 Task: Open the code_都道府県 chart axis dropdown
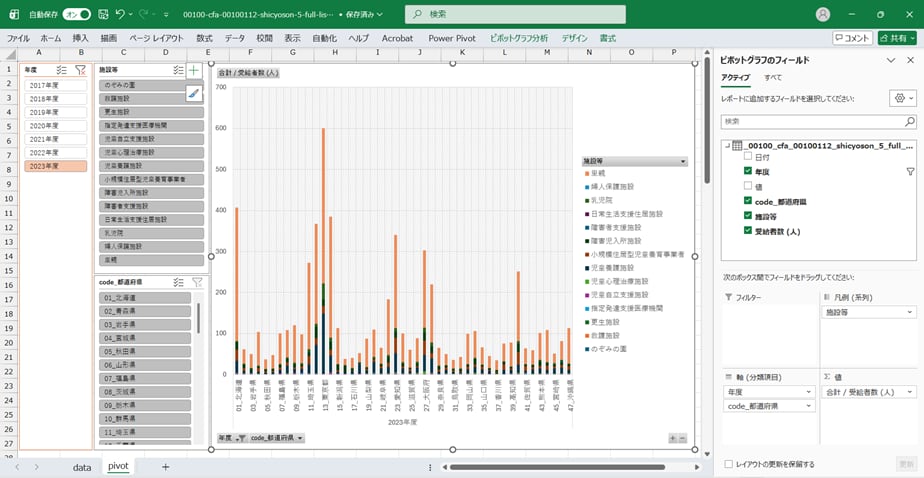pos(299,438)
